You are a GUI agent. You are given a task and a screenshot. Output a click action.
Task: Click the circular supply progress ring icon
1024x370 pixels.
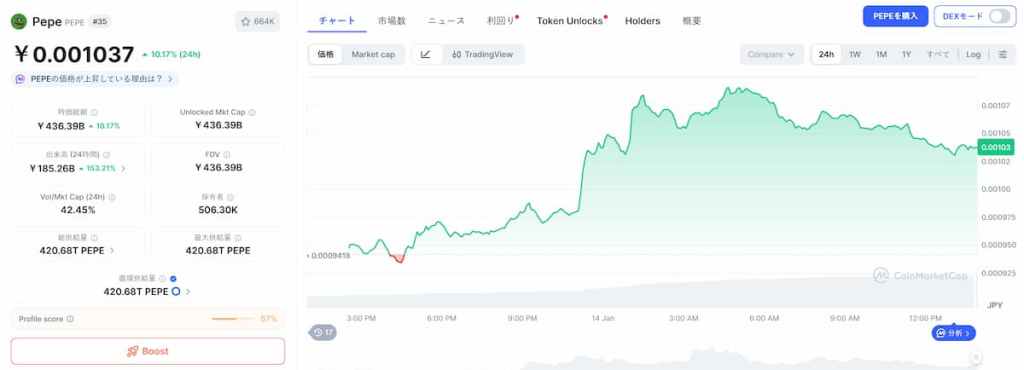click(176, 292)
